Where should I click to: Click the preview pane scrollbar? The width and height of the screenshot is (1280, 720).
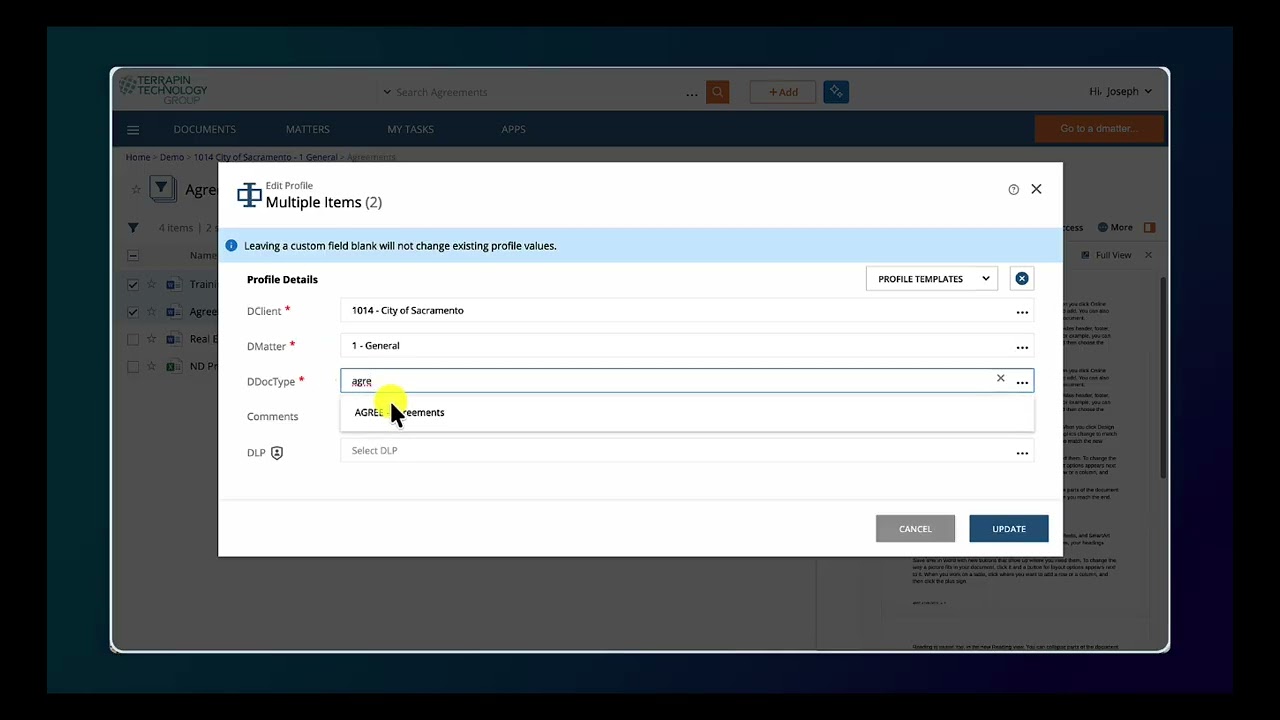click(x=1163, y=380)
